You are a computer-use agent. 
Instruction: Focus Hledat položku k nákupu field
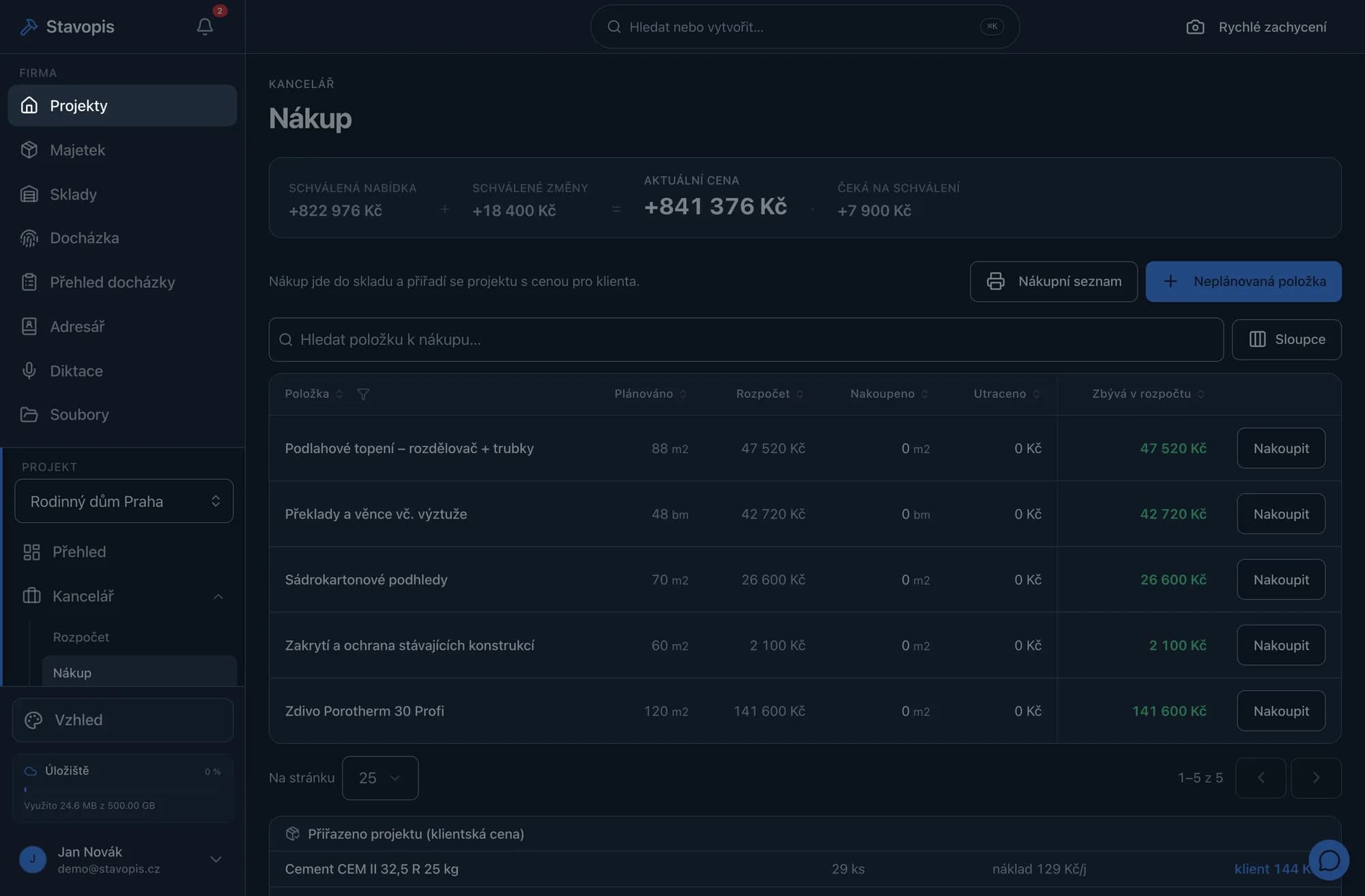click(x=746, y=340)
